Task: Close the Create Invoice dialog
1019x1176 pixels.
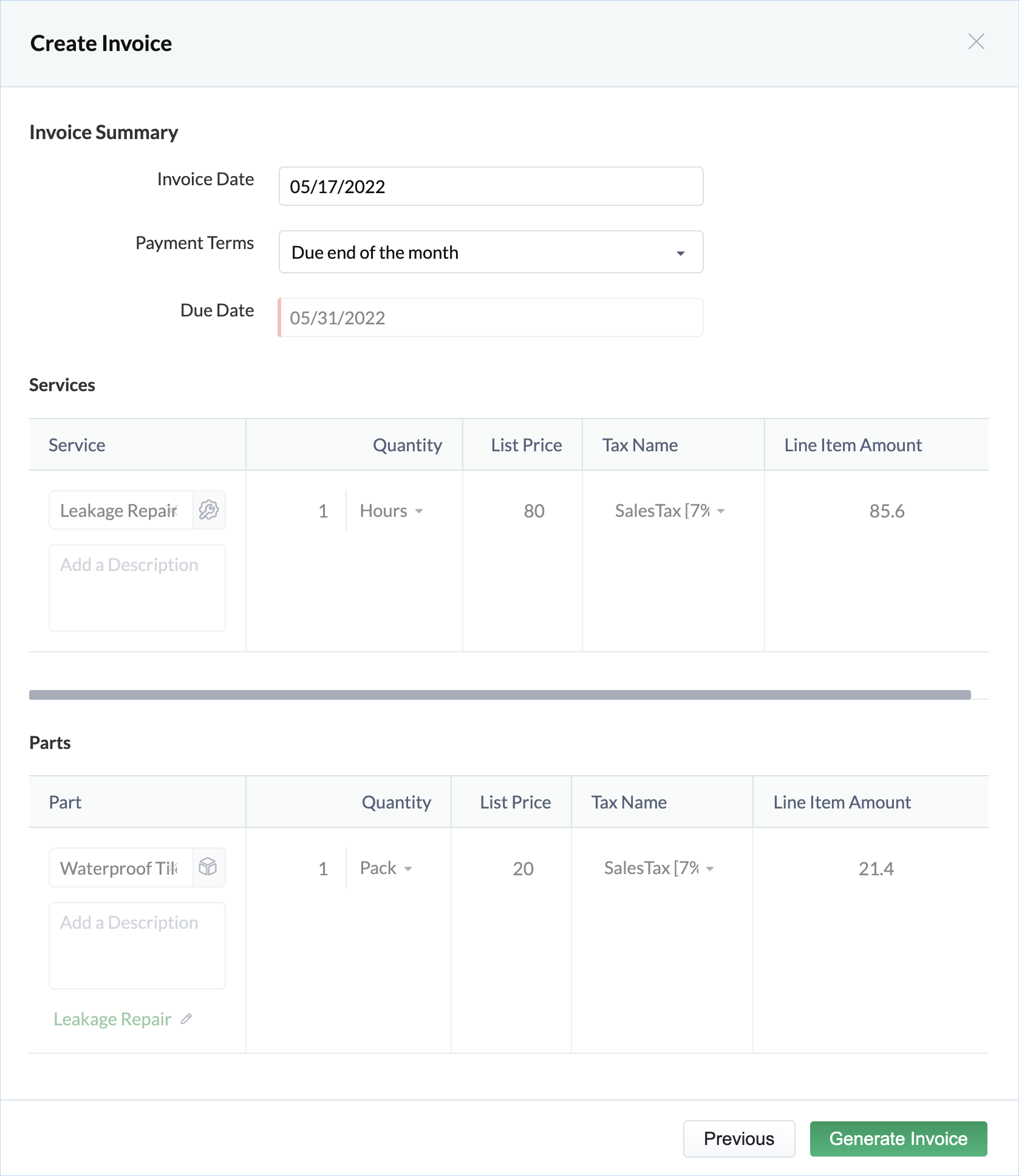Action: tap(976, 42)
